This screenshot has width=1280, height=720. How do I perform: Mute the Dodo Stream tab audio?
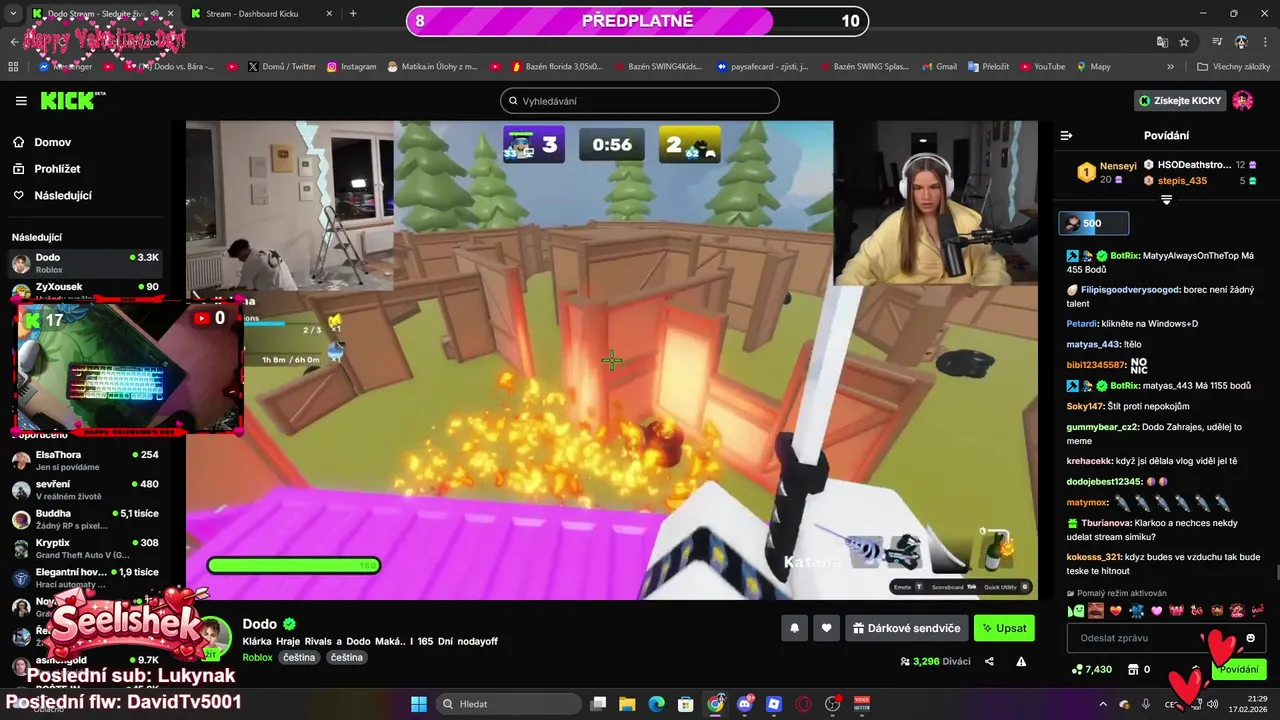click(x=154, y=14)
